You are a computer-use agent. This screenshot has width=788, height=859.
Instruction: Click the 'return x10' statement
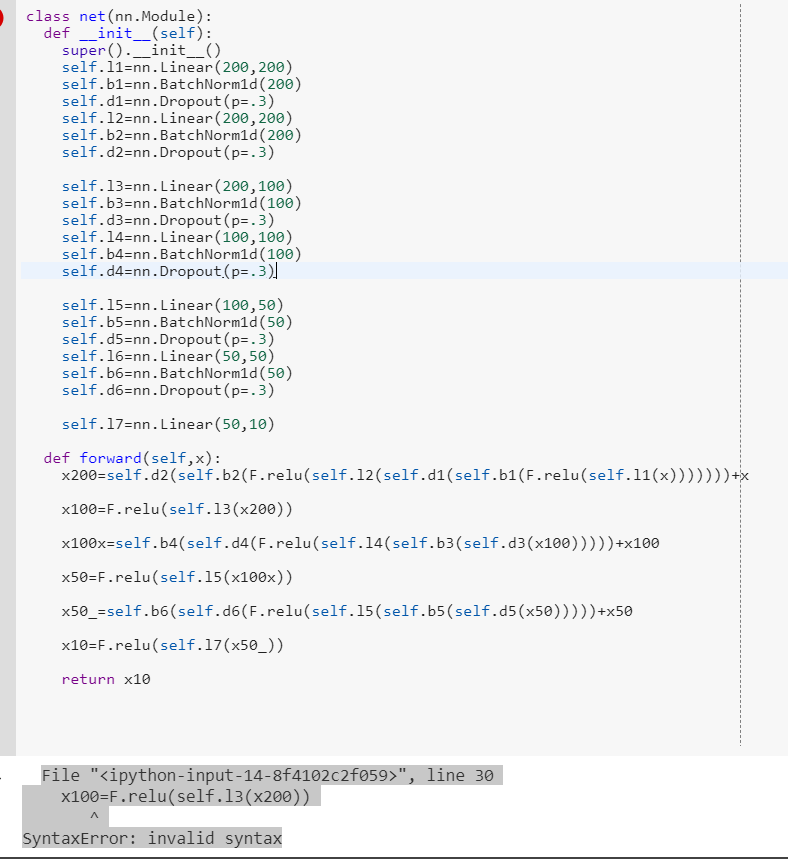(x=105, y=679)
